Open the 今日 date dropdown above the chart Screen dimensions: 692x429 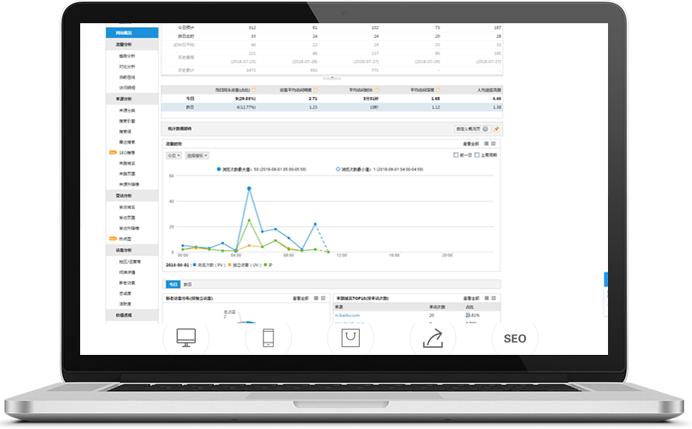point(172,155)
